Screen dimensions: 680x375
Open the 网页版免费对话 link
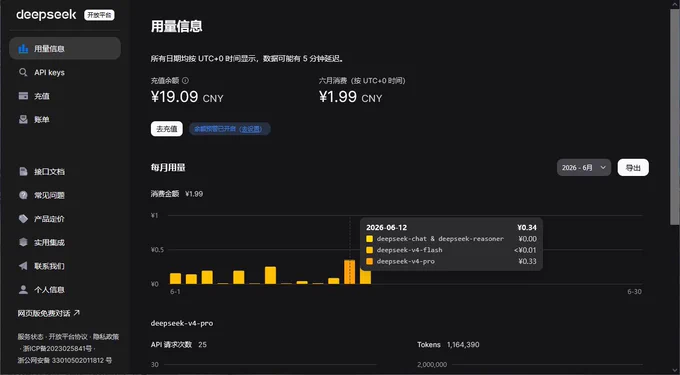[49, 313]
